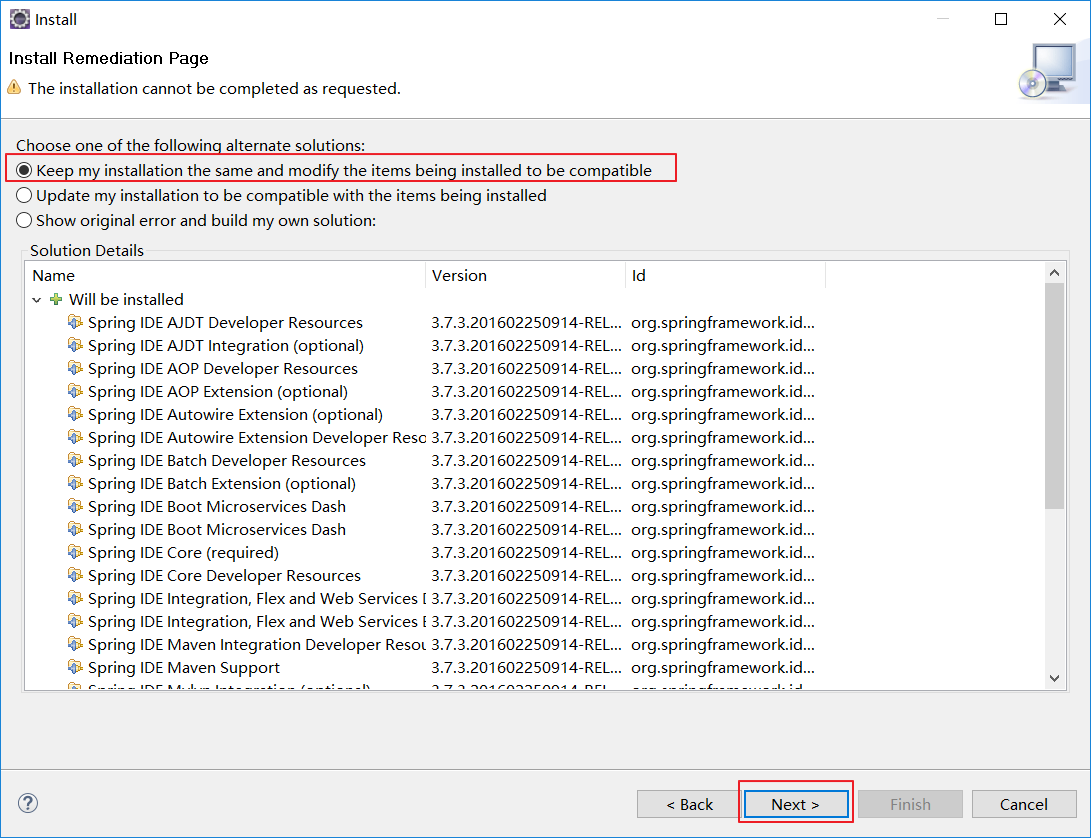Click the scrollbar down arrow in Solution Details

pyautogui.click(x=1054, y=677)
